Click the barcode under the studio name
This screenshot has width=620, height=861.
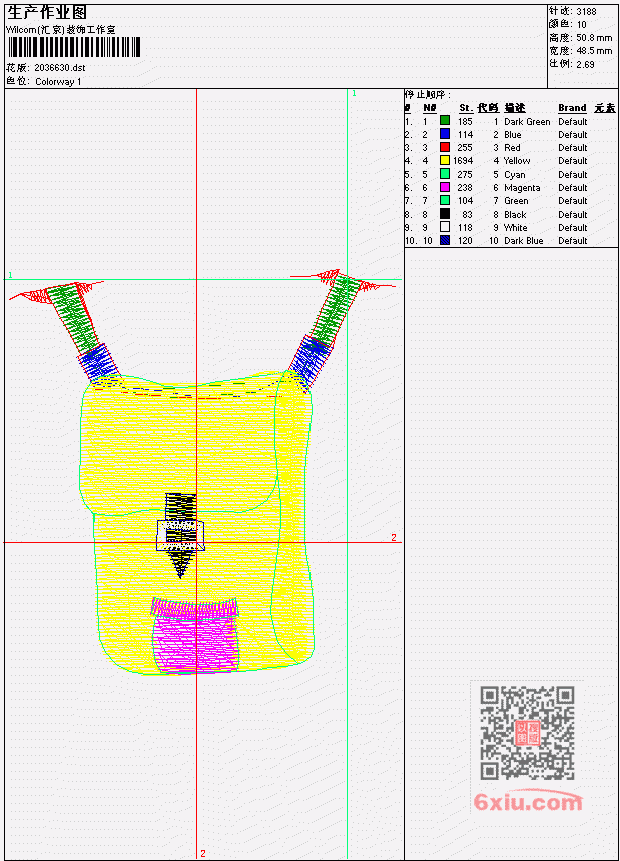tap(74, 47)
